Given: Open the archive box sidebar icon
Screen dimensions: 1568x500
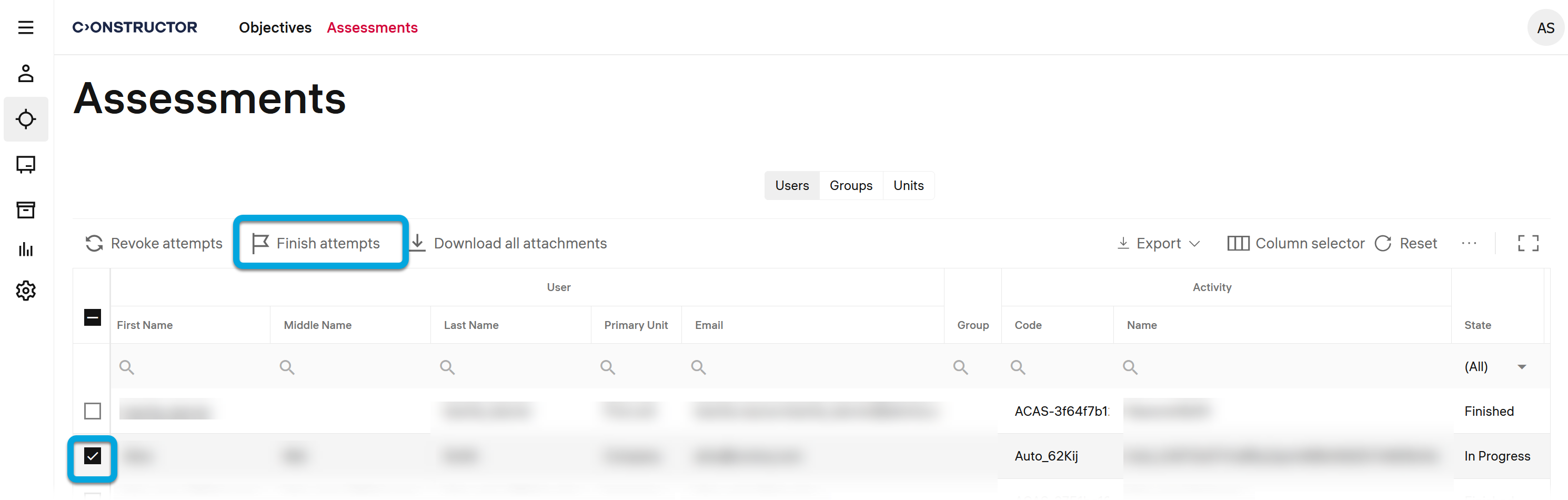Looking at the screenshot, I should tap(26, 210).
